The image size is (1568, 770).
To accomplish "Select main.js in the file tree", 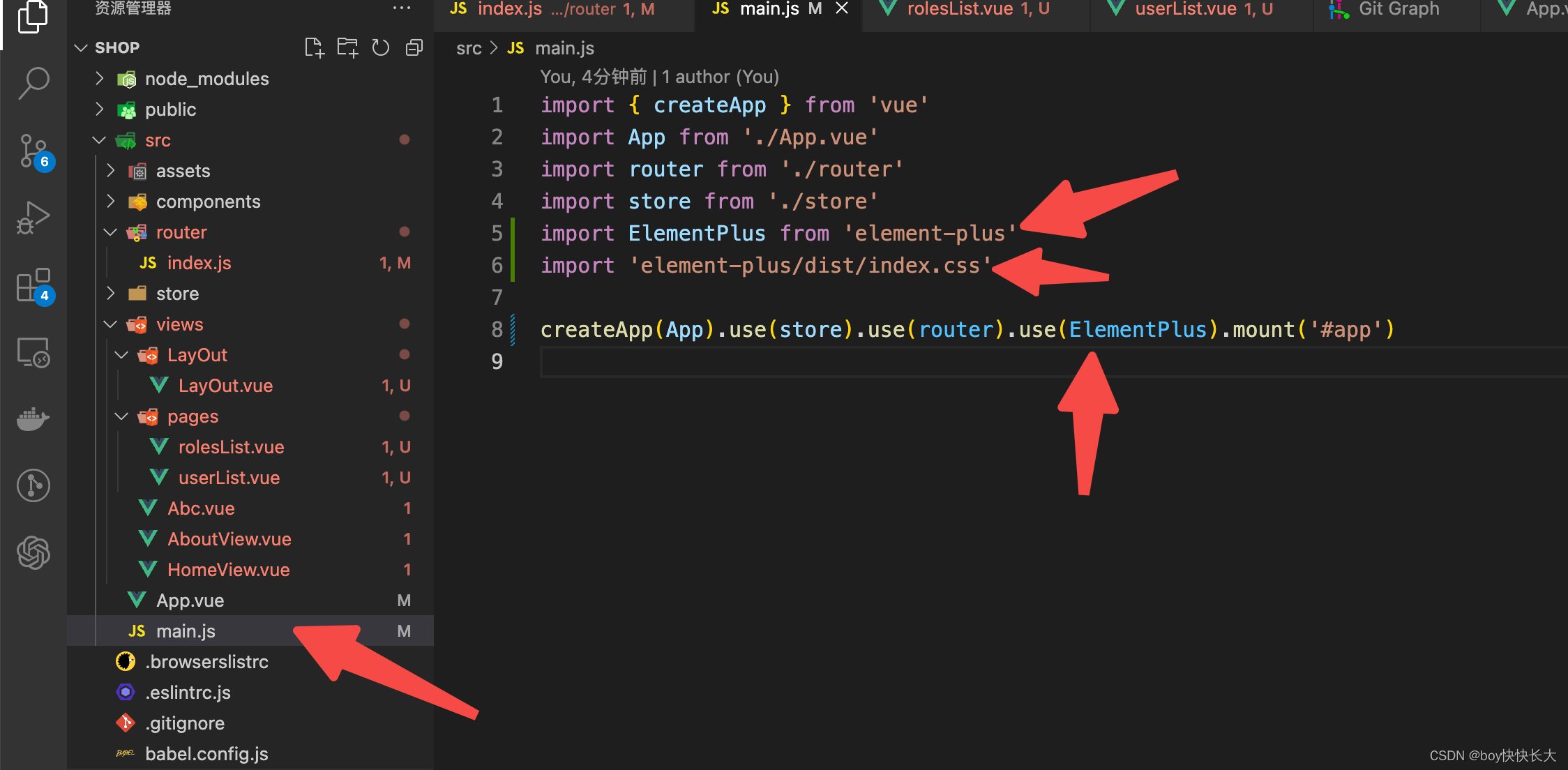I will click(250, 631).
